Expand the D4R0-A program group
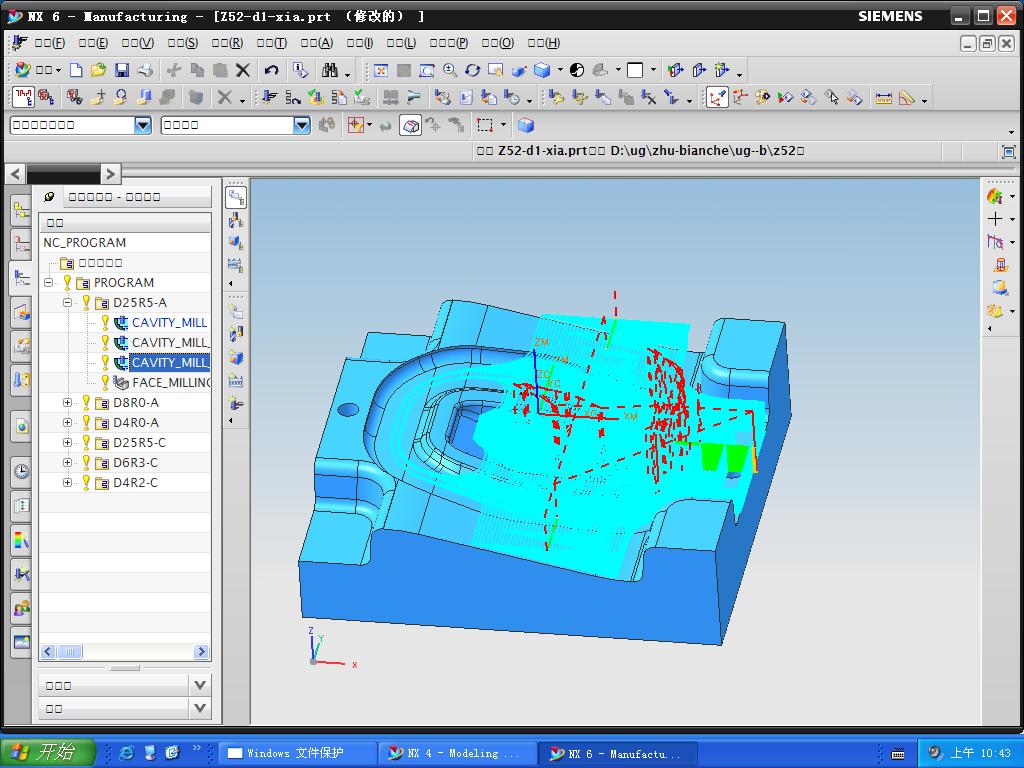The image size is (1024, 768). point(68,422)
